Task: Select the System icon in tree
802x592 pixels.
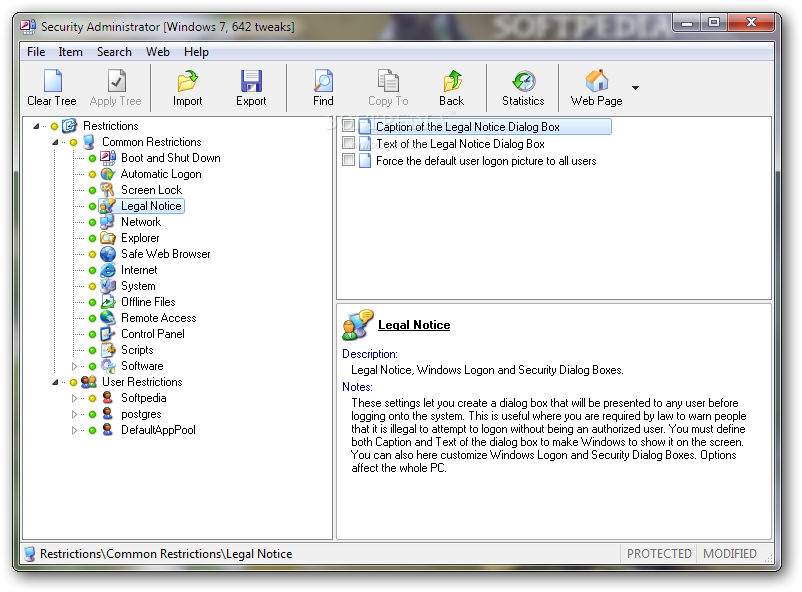Action: pyautogui.click(x=108, y=286)
